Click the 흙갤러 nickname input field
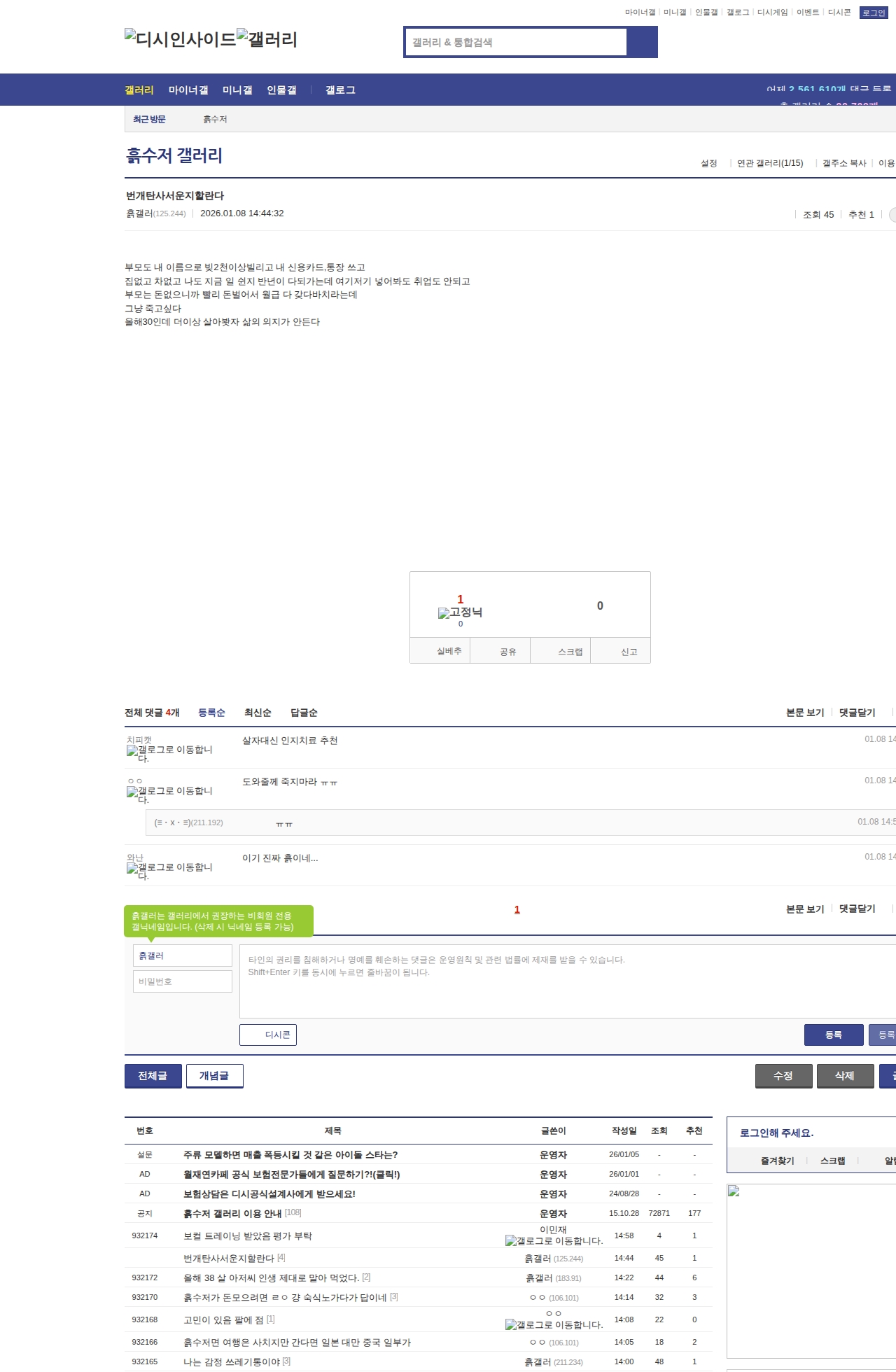896x1372 pixels. pyautogui.click(x=183, y=955)
